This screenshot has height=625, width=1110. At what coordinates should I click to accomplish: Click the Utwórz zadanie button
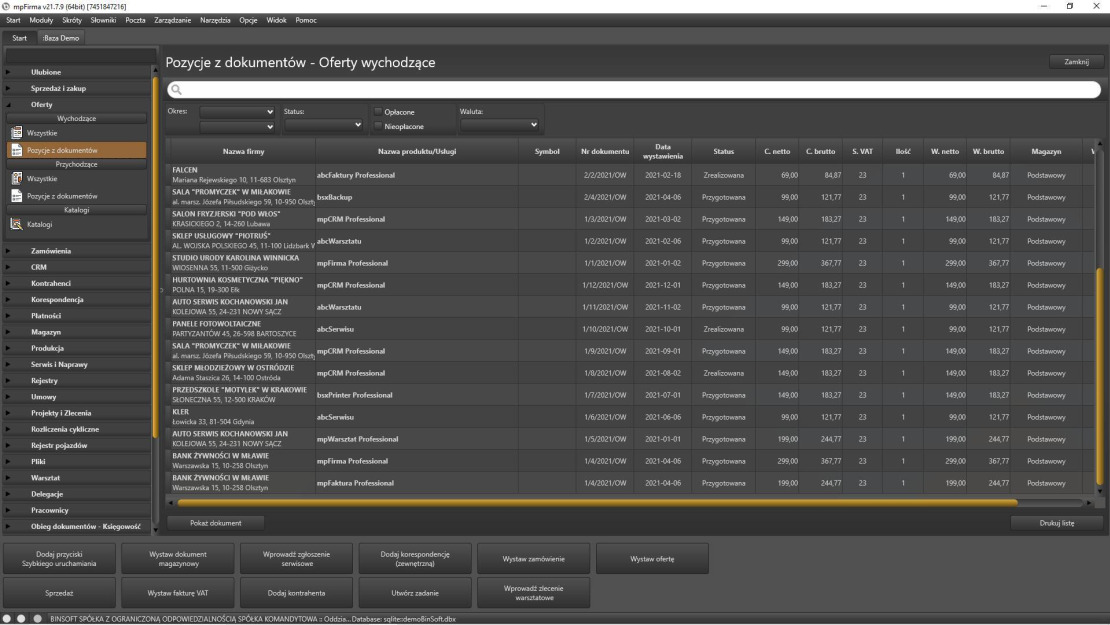coord(415,593)
